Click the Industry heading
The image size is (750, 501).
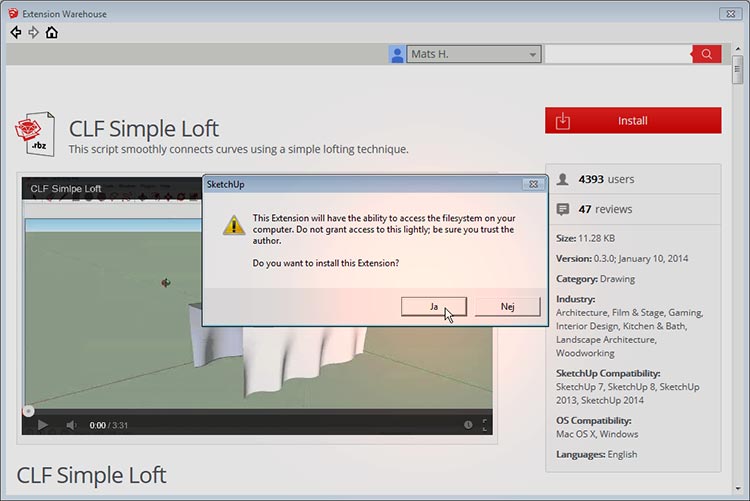pos(575,299)
